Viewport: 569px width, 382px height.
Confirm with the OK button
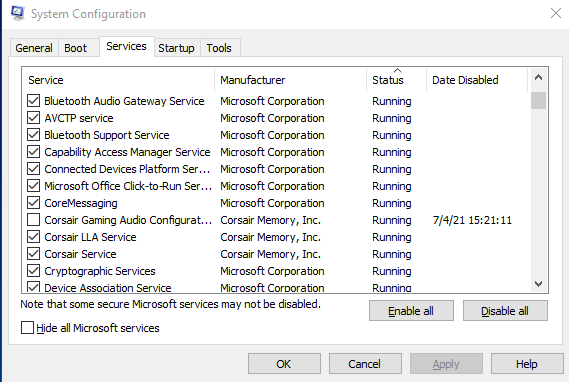(284, 364)
